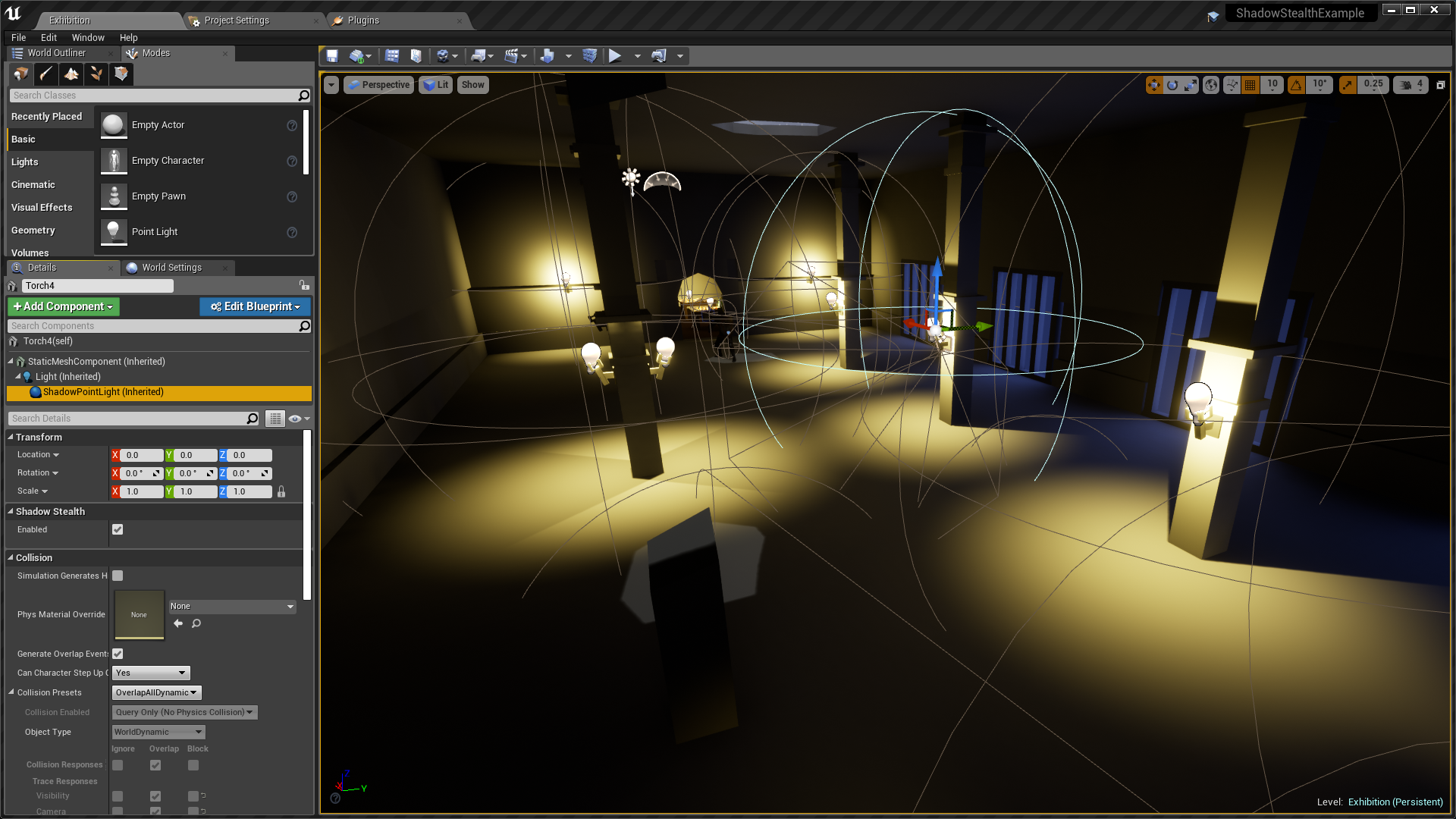Activate the Landscape mode icon

71,74
